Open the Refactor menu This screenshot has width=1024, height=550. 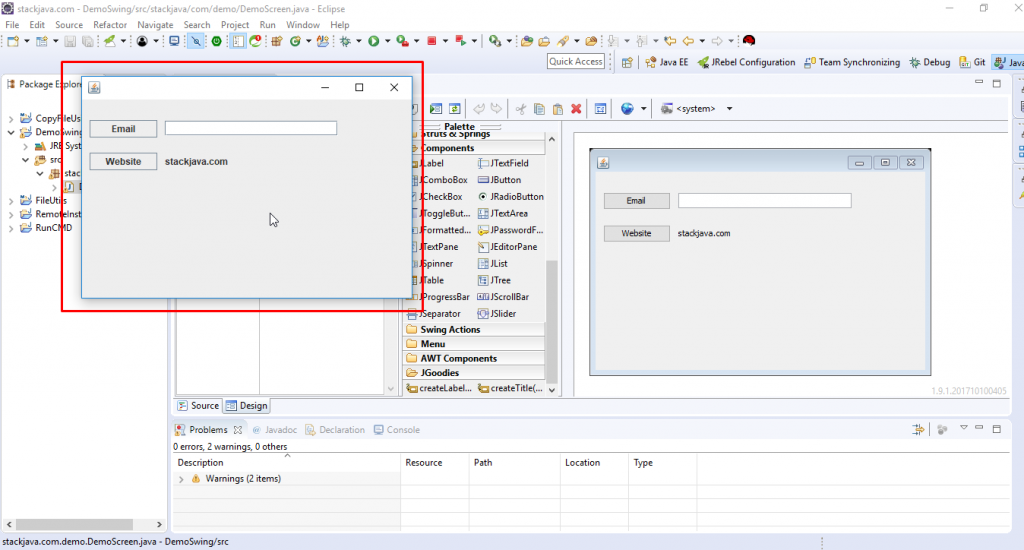click(x=110, y=25)
